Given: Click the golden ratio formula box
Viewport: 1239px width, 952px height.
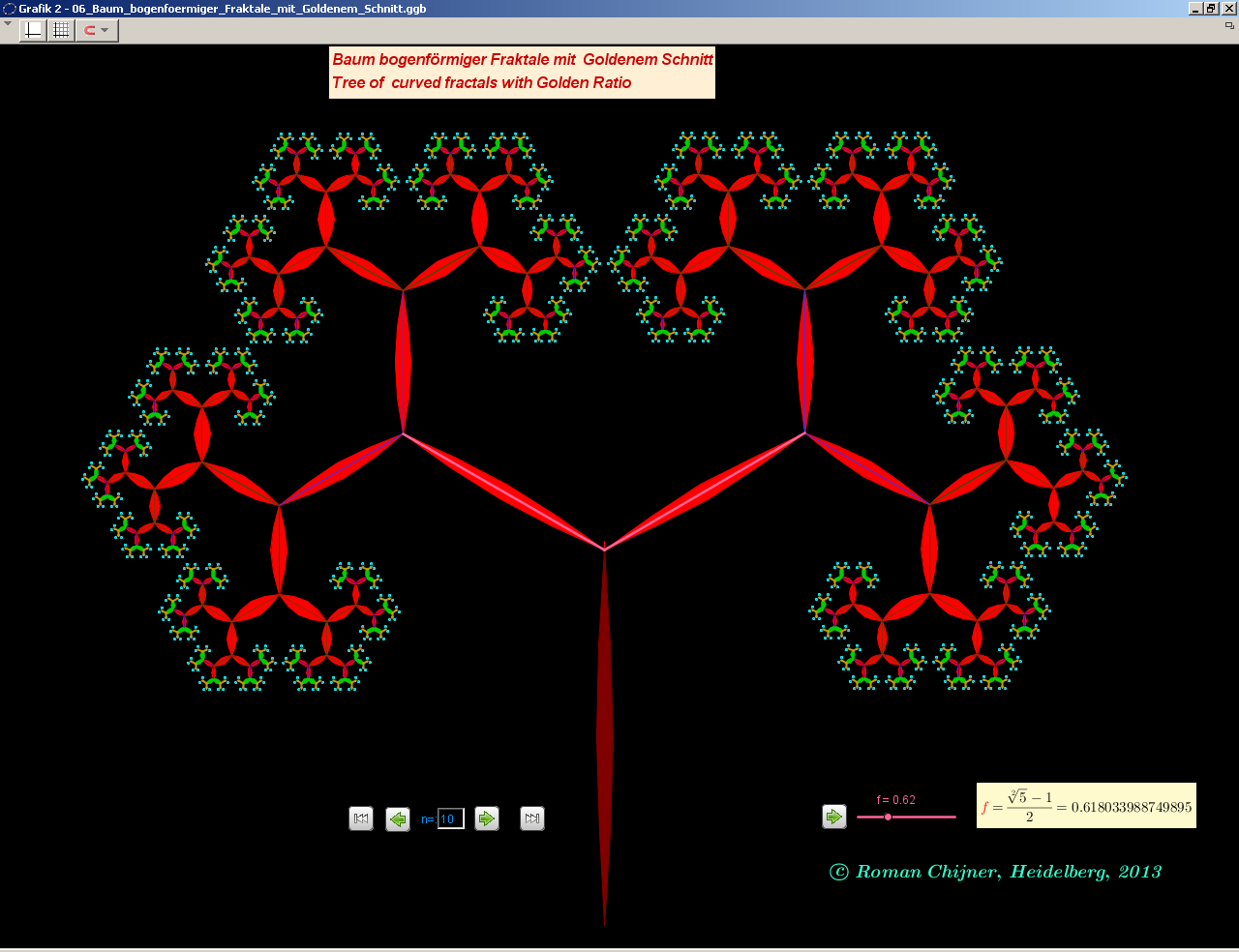Looking at the screenshot, I should pos(1086,806).
